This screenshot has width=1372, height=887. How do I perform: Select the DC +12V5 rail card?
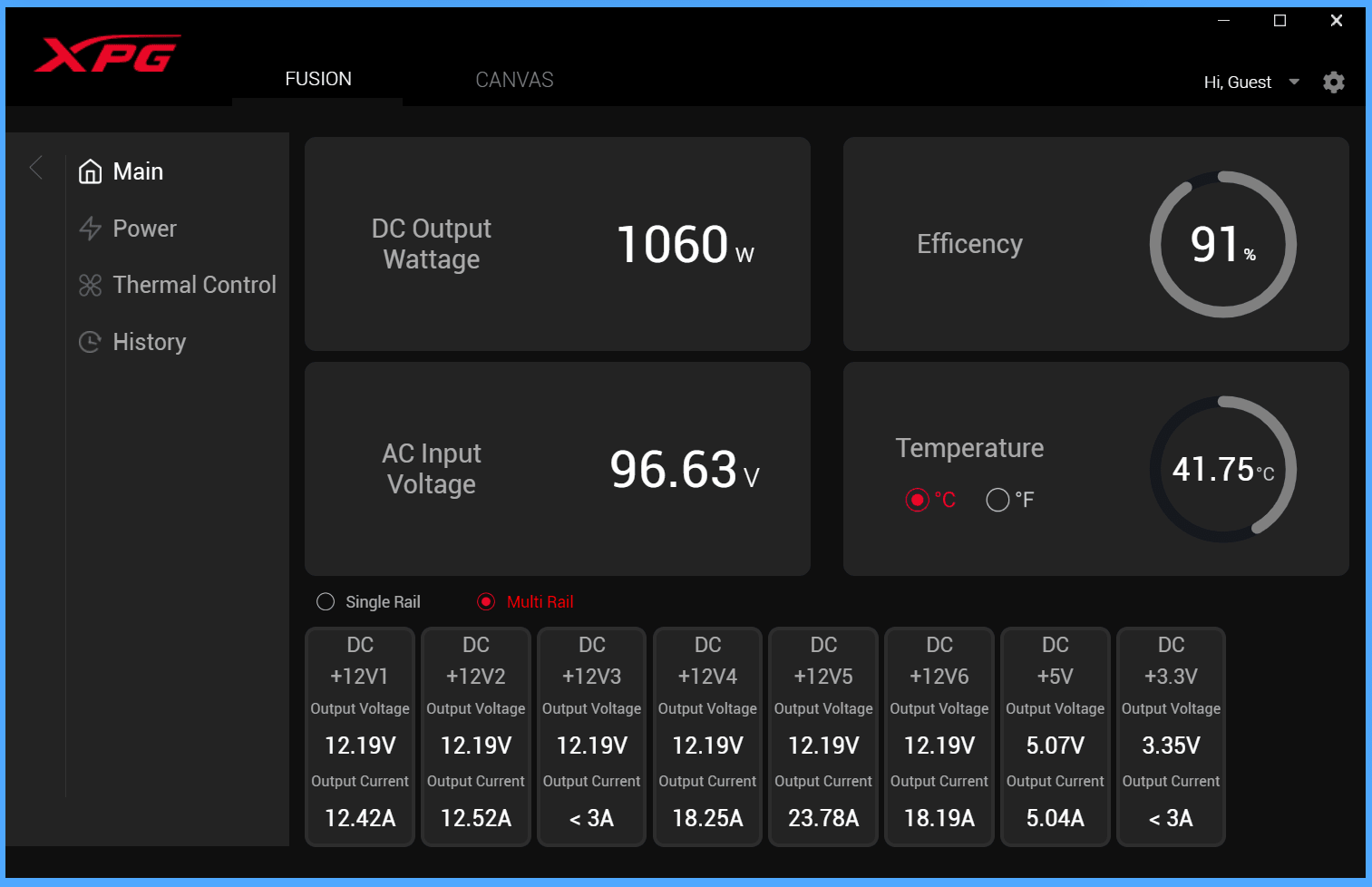pyautogui.click(x=822, y=736)
